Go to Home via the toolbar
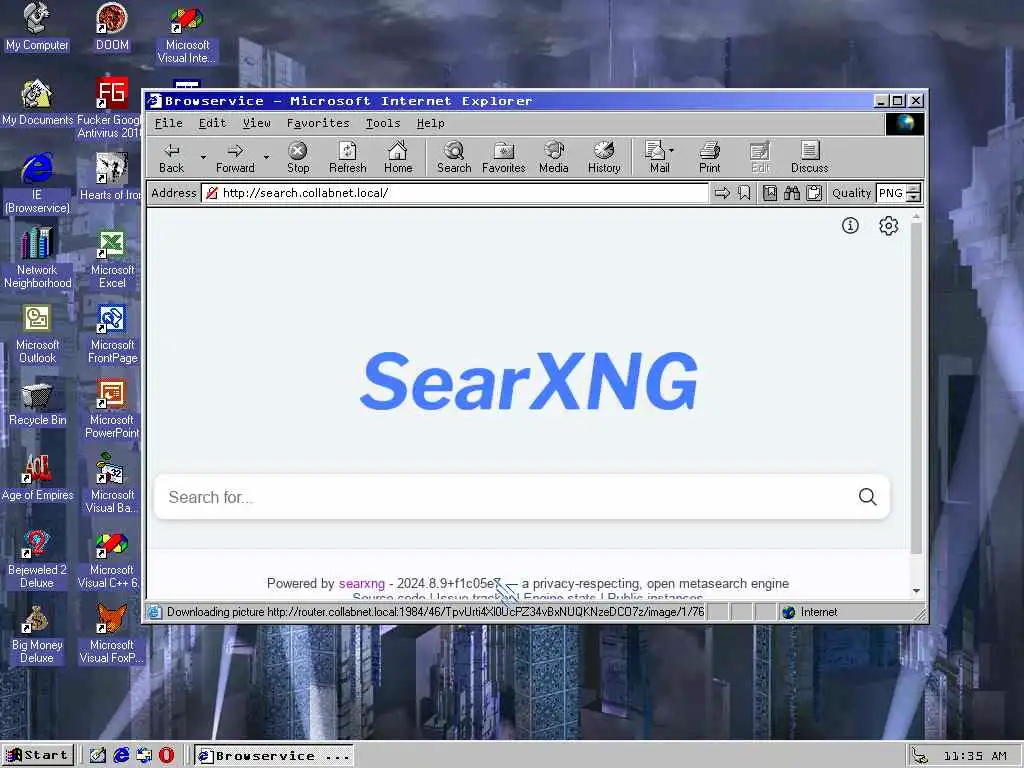1024x768 pixels. coord(398,158)
